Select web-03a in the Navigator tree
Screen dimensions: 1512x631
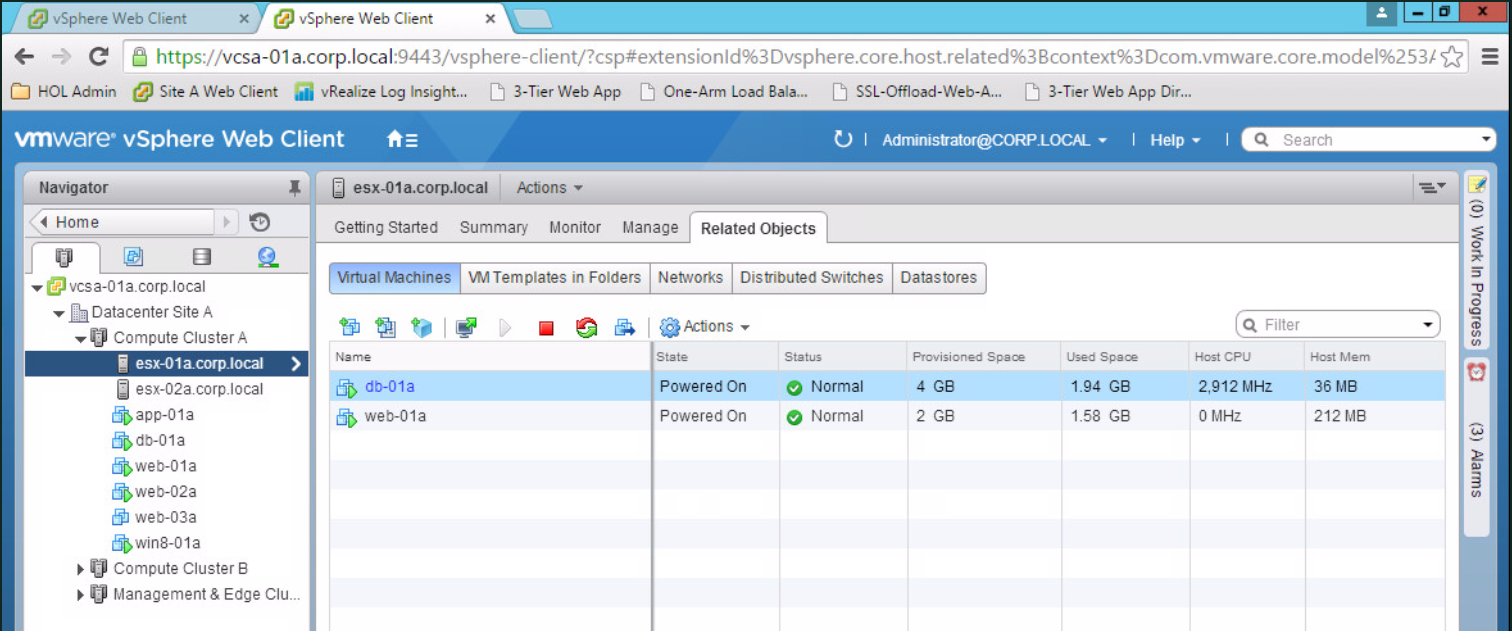(165, 517)
